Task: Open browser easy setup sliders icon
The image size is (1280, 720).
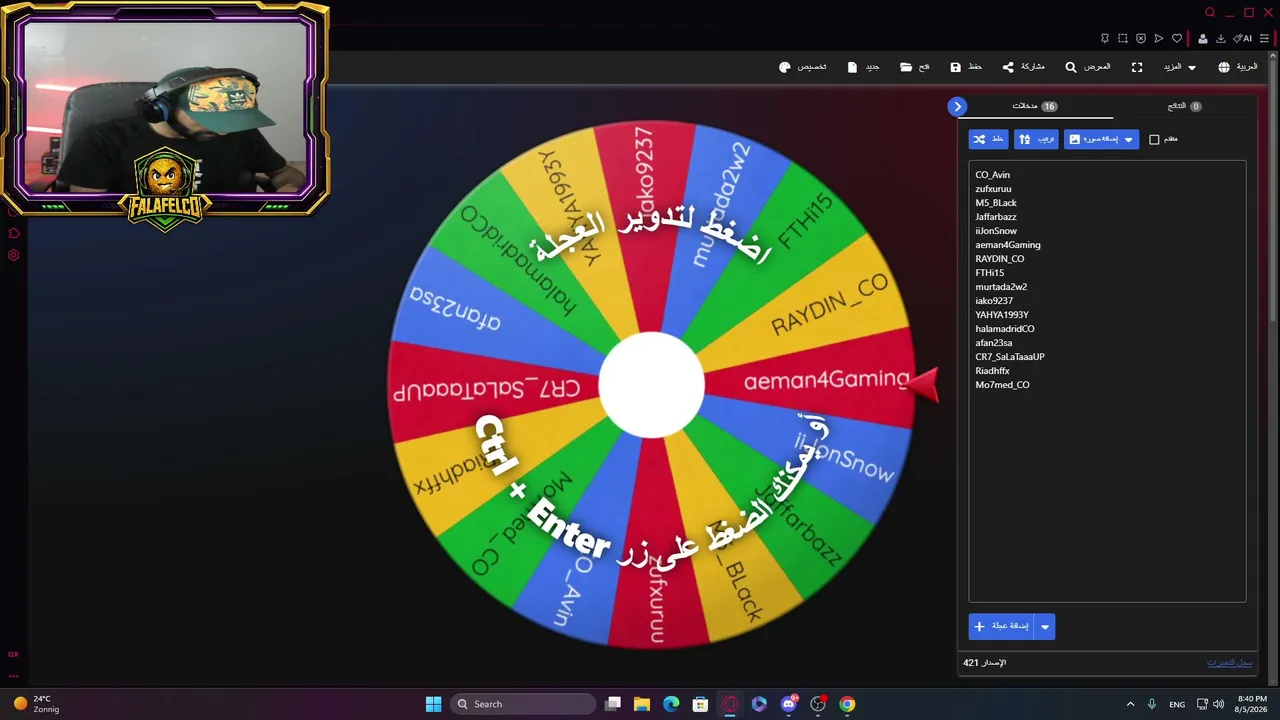Action: pyautogui.click(x=1265, y=39)
